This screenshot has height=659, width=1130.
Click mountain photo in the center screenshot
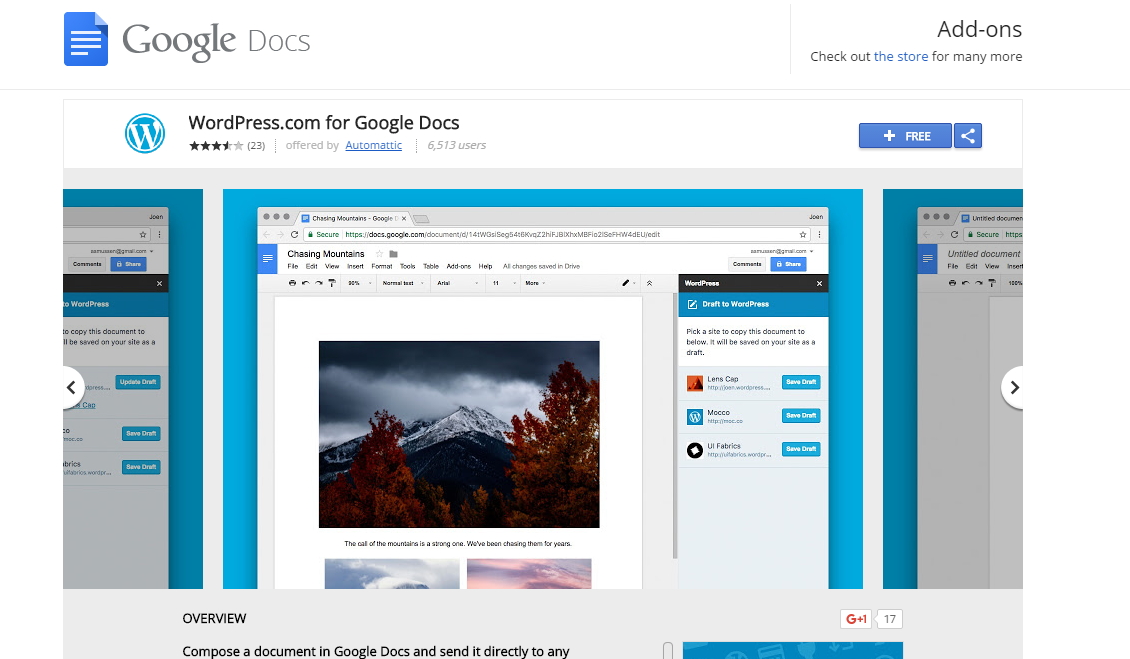(x=459, y=434)
